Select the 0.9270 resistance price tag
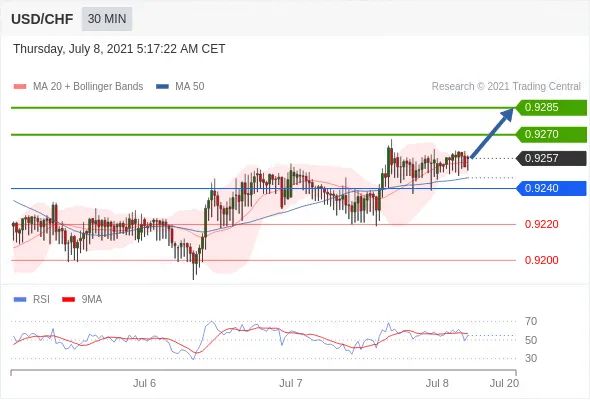This screenshot has width=590, height=400. (x=551, y=134)
